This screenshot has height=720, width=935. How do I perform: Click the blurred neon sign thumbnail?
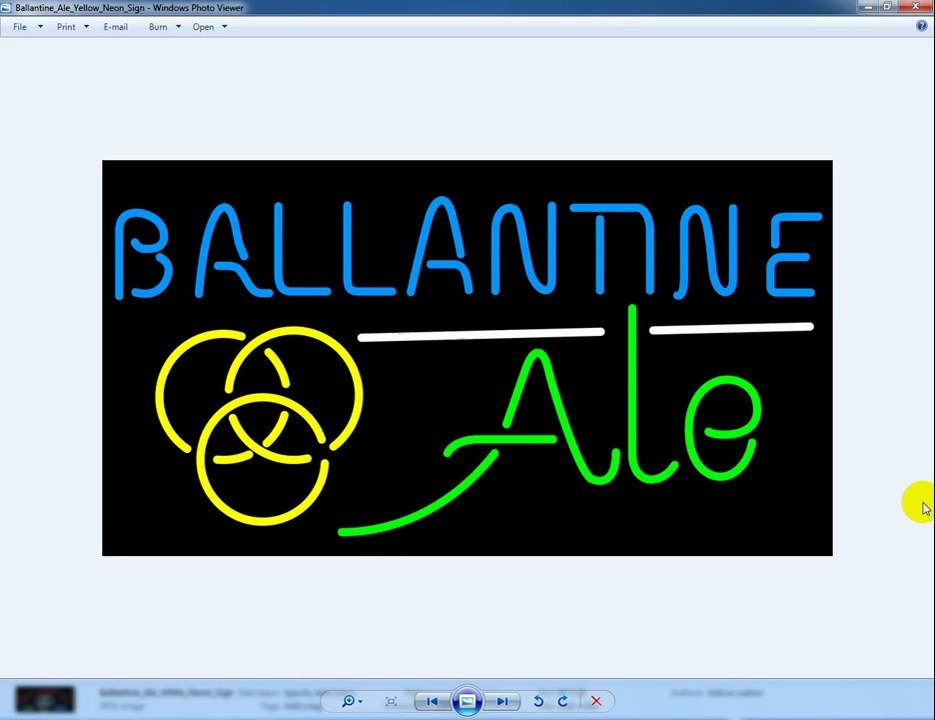click(45, 699)
